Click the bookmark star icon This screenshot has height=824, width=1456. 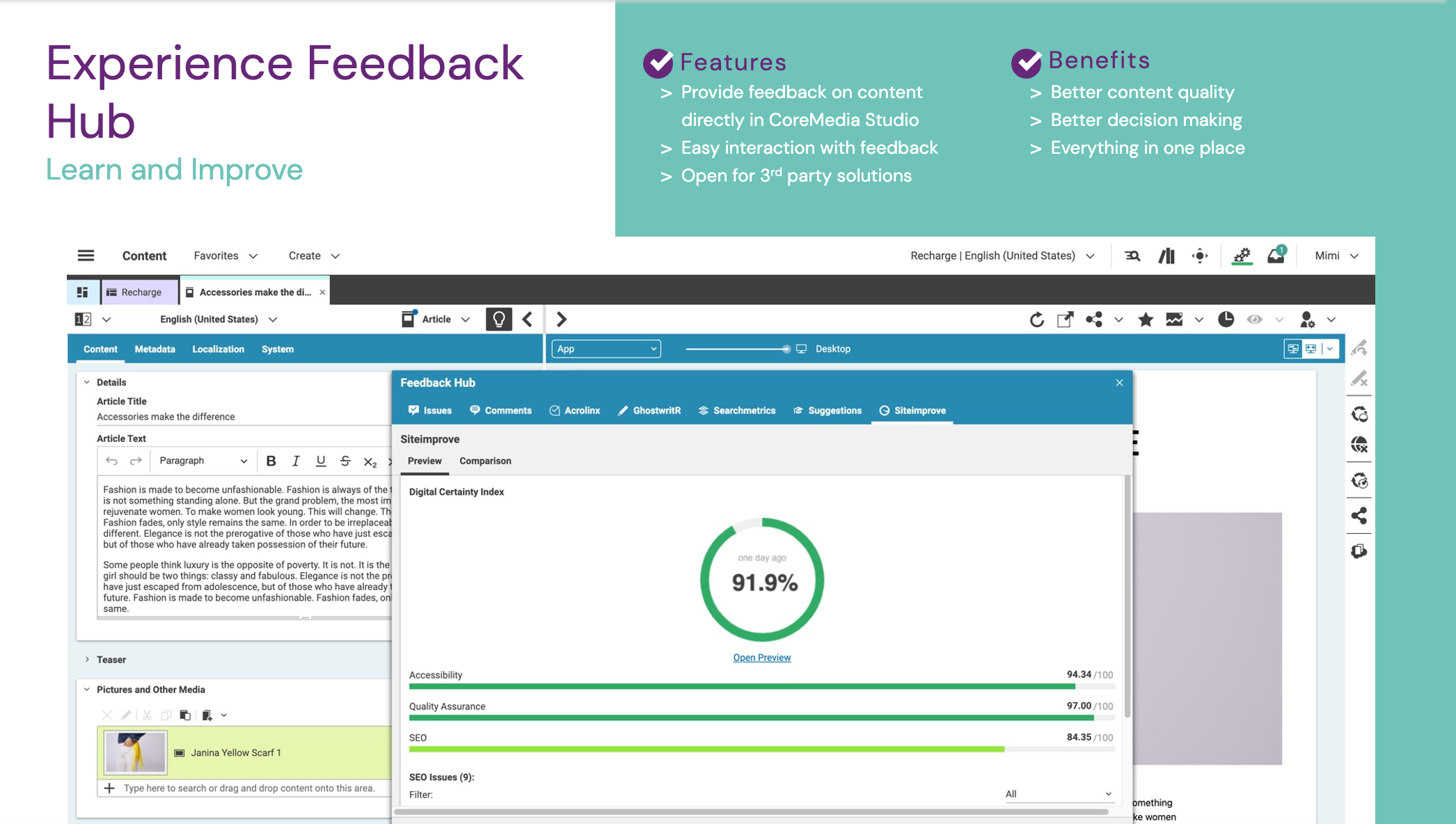(1146, 319)
